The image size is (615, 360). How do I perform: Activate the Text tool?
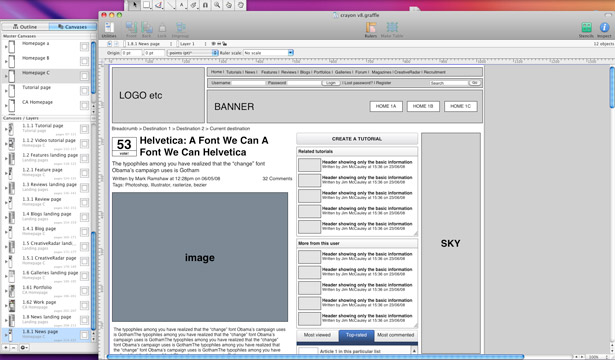tap(182, 5)
